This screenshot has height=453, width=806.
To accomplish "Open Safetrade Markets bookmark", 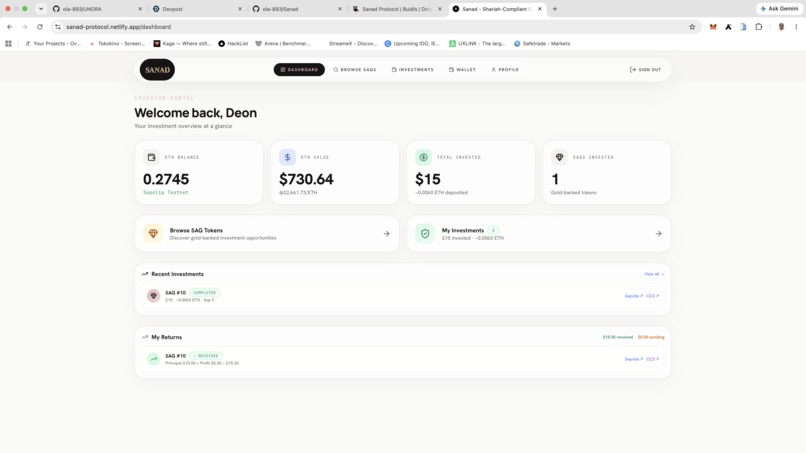I will [542, 44].
